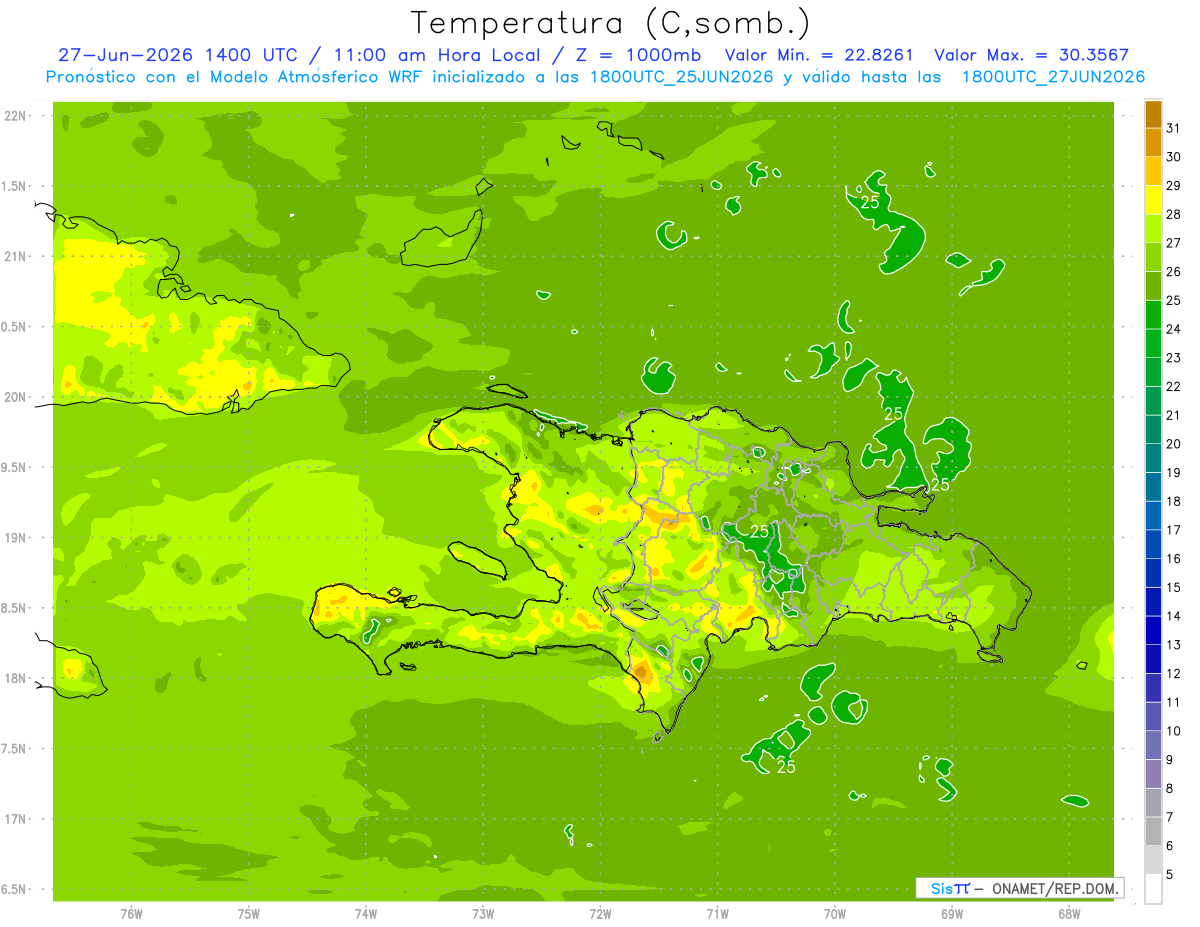This screenshot has height=927, width=1200.
Task: Click the "20N" latitude label
Action: [x=15, y=397]
